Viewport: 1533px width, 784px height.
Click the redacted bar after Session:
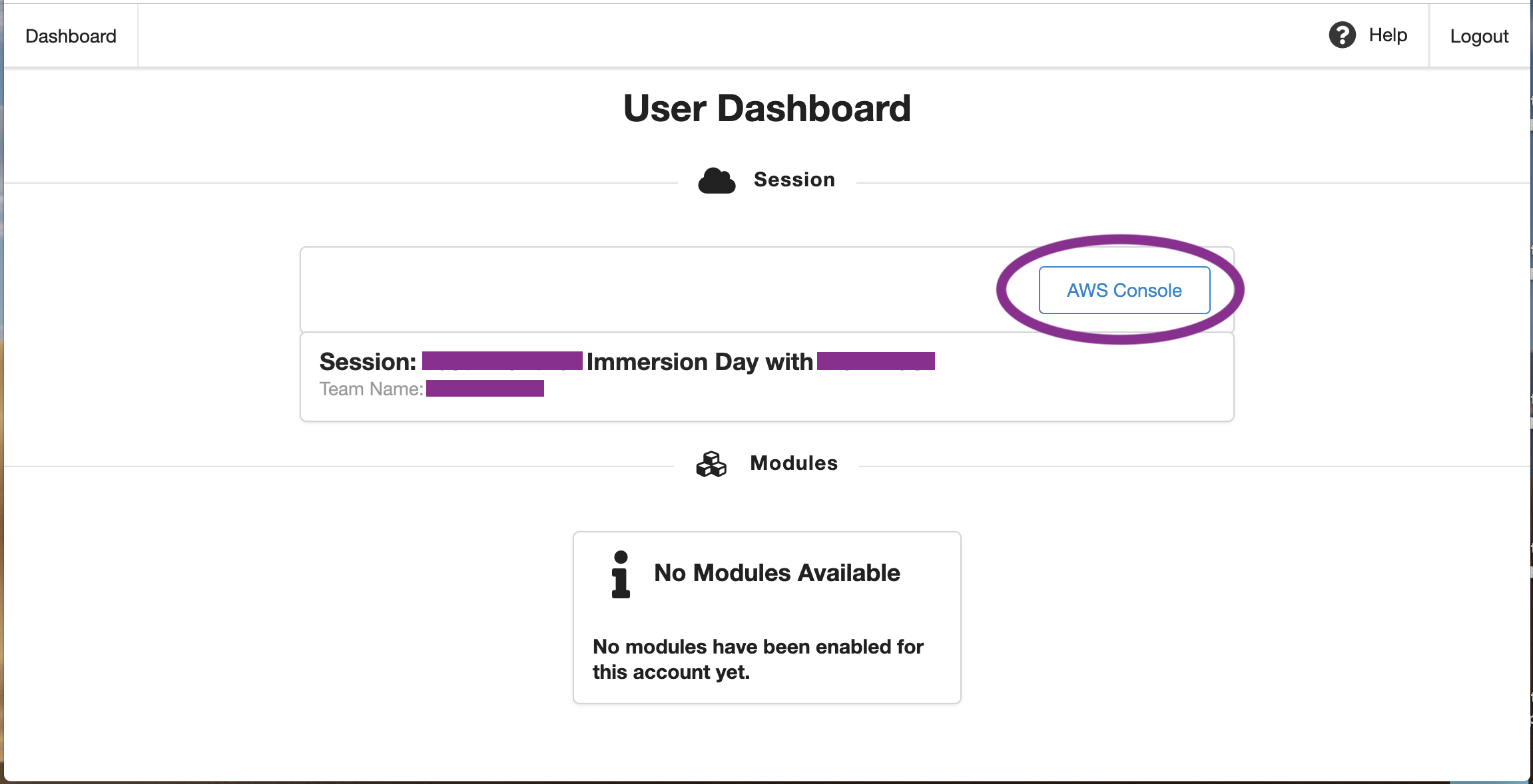click(x=502, y=361)
